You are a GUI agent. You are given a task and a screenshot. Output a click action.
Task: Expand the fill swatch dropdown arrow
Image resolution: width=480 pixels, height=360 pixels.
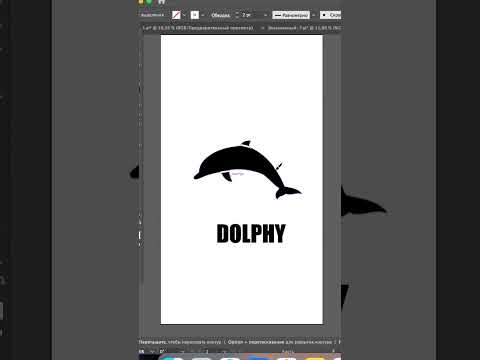(x=184, y=15)
